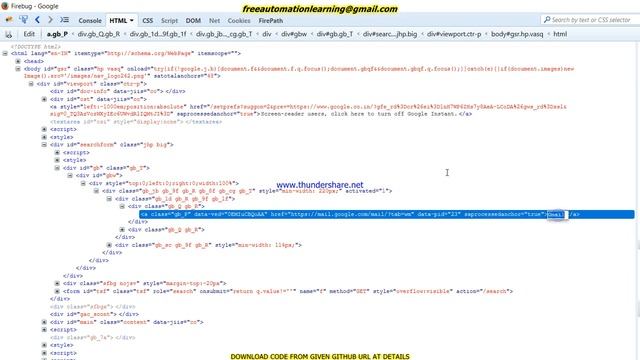Open the FirePath tab

(x=271, y=20)
